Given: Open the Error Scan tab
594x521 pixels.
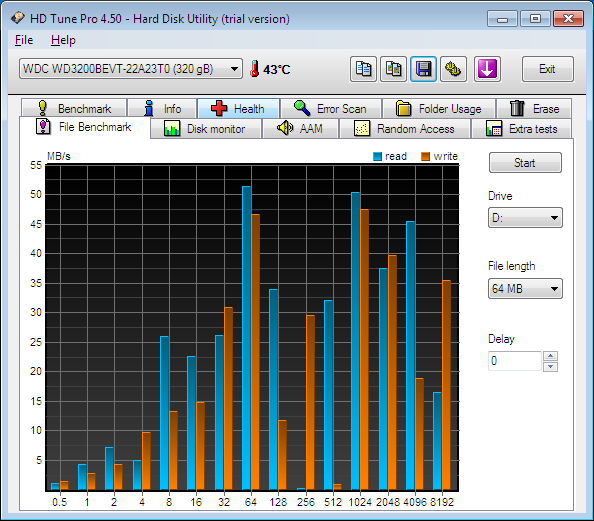Looking at the screenshot, I should (x=331, y=109).
